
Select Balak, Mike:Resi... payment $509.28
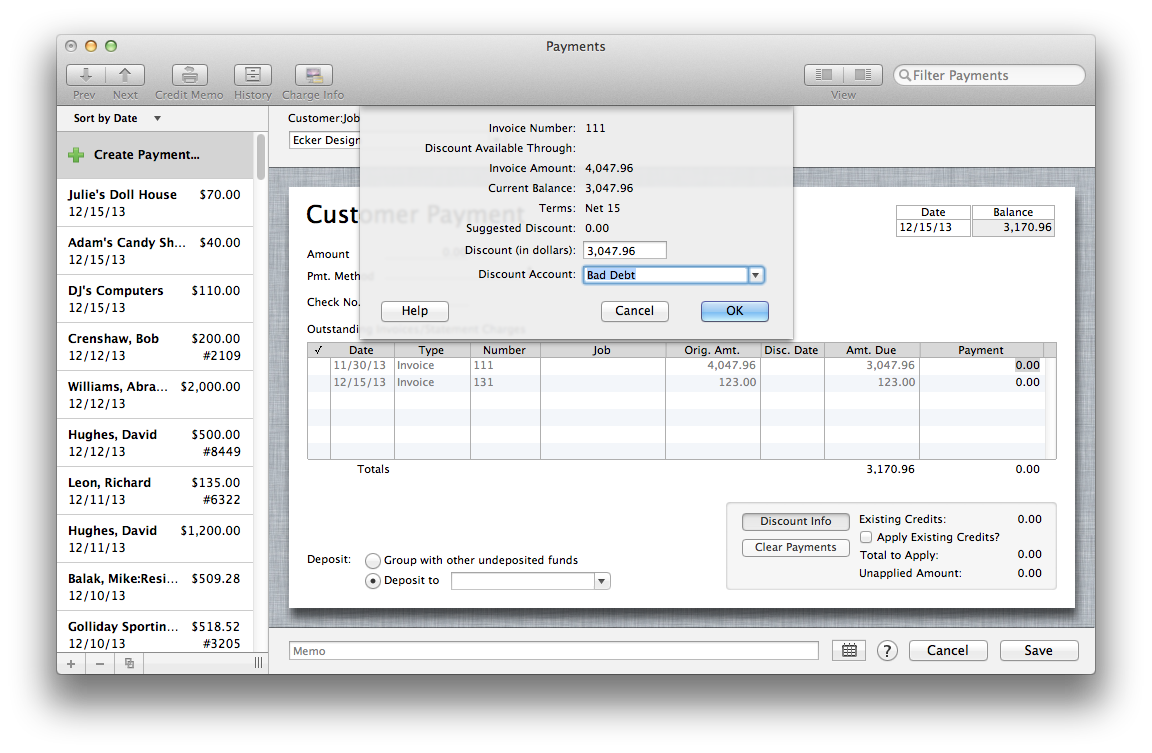click(x=155, y=587)
